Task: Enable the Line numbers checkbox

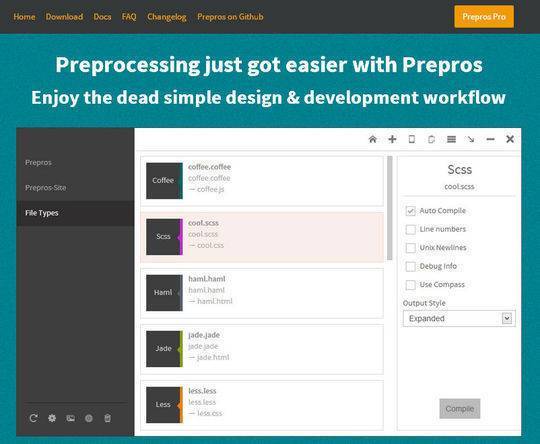Action: 411,229
